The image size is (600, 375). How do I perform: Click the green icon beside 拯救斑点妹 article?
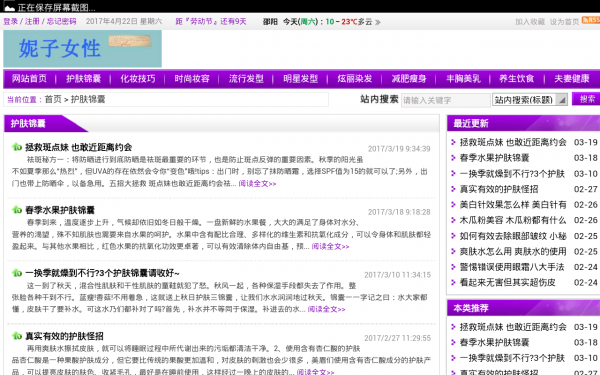click(x=16, y=147)
